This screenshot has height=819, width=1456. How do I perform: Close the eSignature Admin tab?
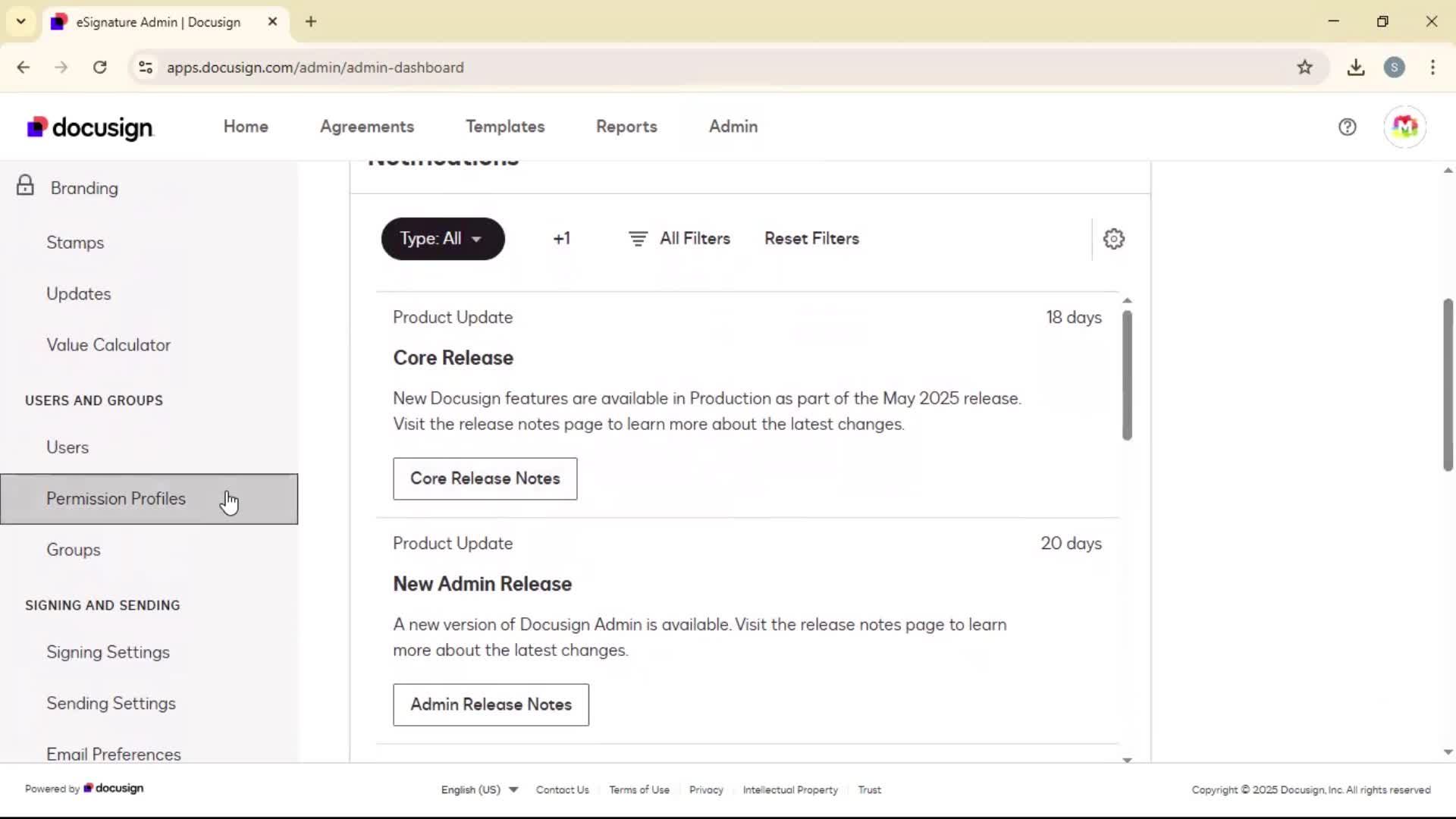pyautogui.click(x=272, y=22)
